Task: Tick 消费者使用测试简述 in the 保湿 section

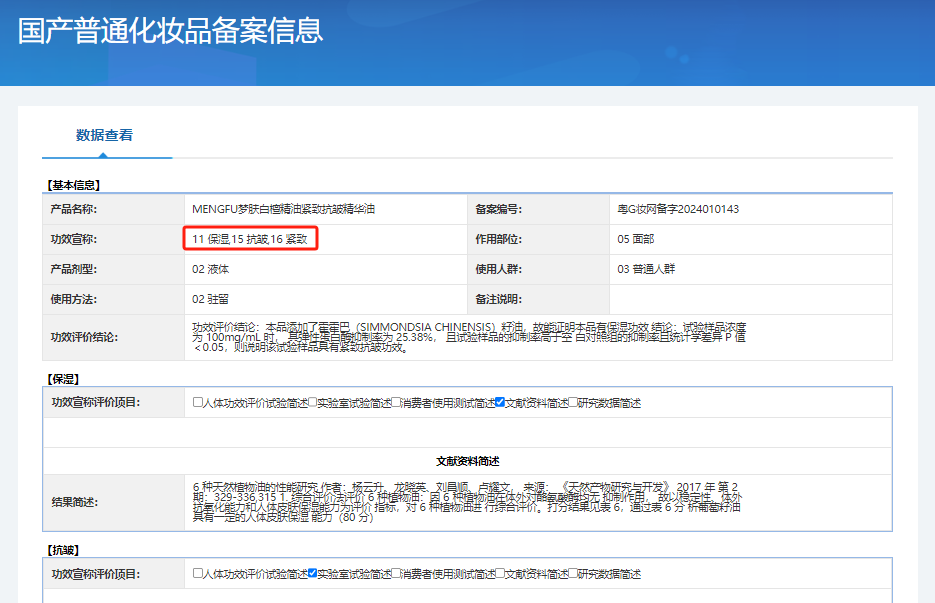Action: point(397,403)
